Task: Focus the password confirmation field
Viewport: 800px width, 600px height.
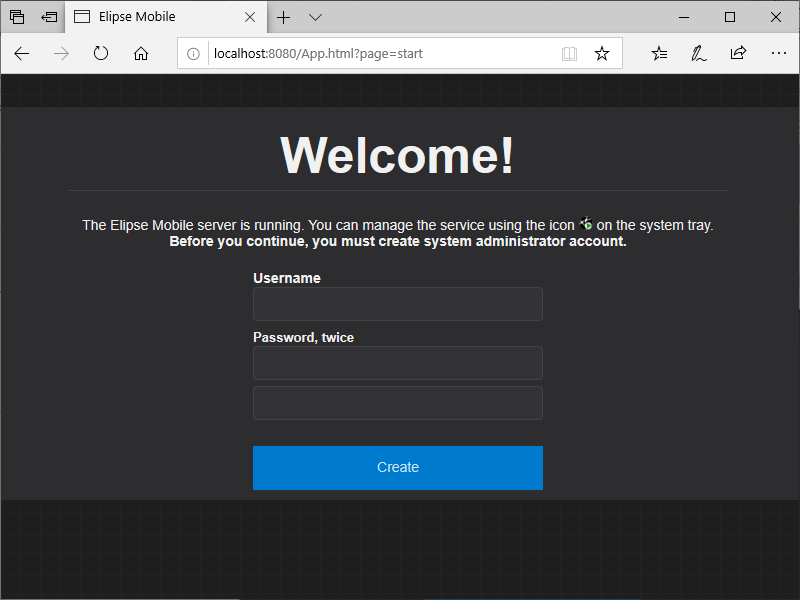Action: point(398,403)
